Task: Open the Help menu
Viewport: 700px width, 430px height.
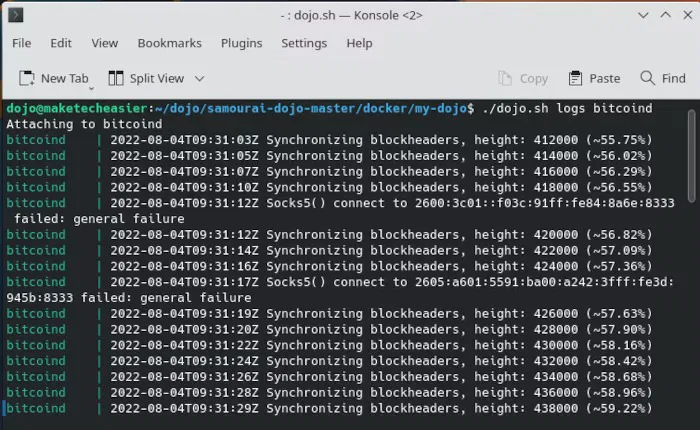Action: coord(359,43)
